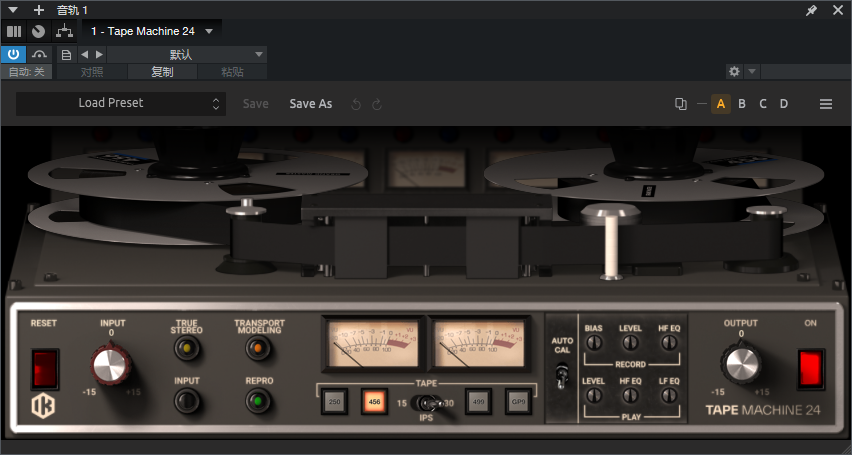The image size is (852, 455).
Task: Select the INPUT monitor button
Action: click(x=187, y=402)
